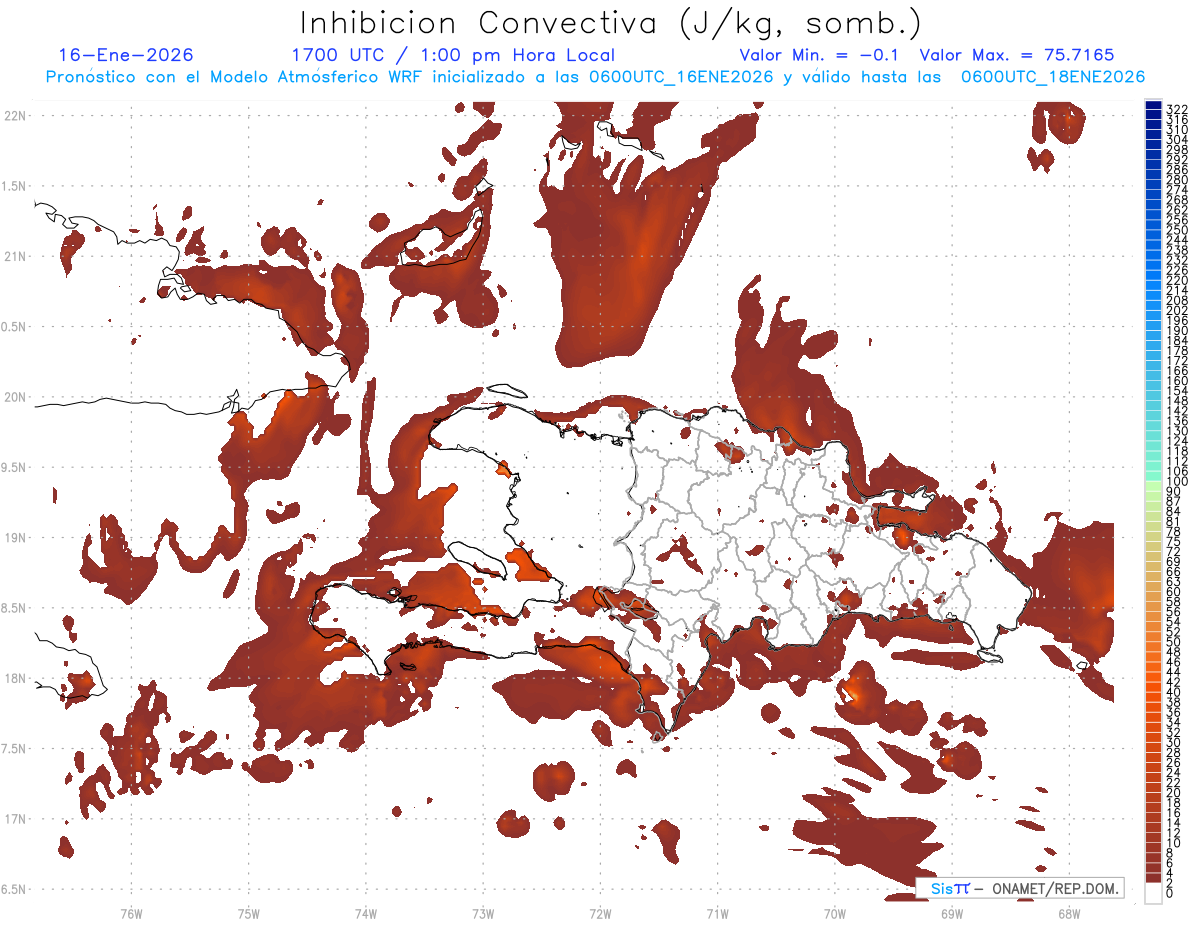Click the '75W' longitude label

pyautogui.click(x=249, y=913)
